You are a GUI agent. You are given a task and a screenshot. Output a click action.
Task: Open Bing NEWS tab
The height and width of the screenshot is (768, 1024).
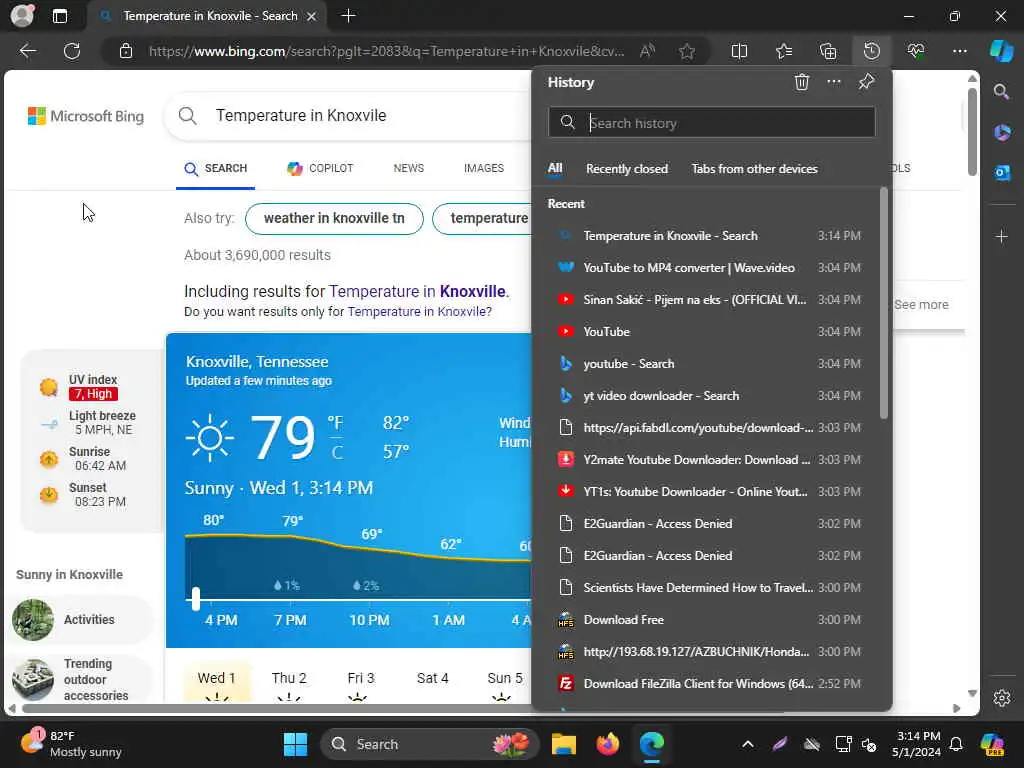pos(408,168)
